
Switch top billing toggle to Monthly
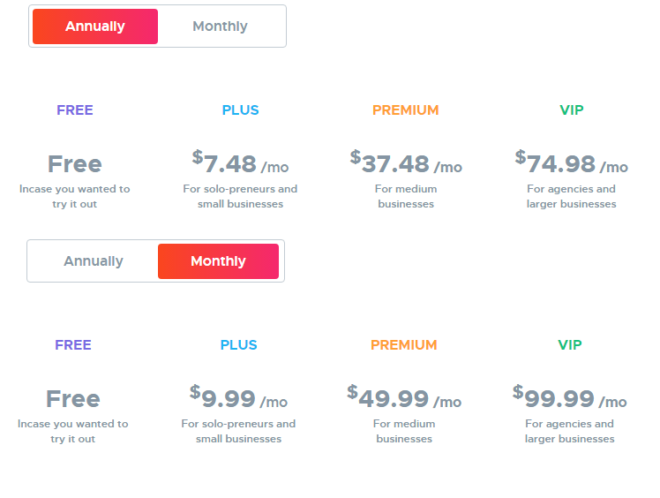(220, 27)
